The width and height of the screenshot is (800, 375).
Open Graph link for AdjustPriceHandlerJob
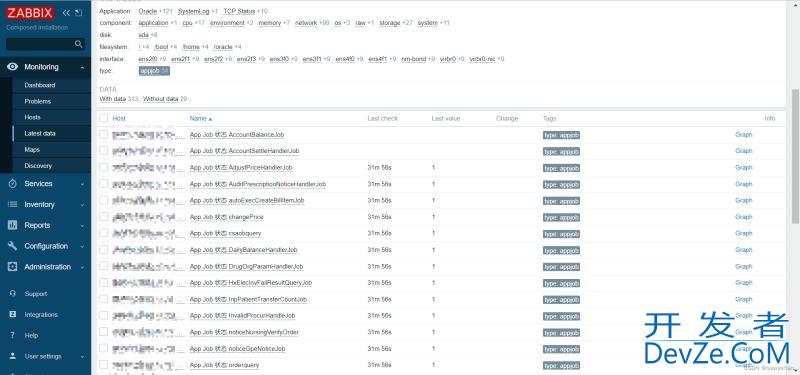click(x=743, y=167)
